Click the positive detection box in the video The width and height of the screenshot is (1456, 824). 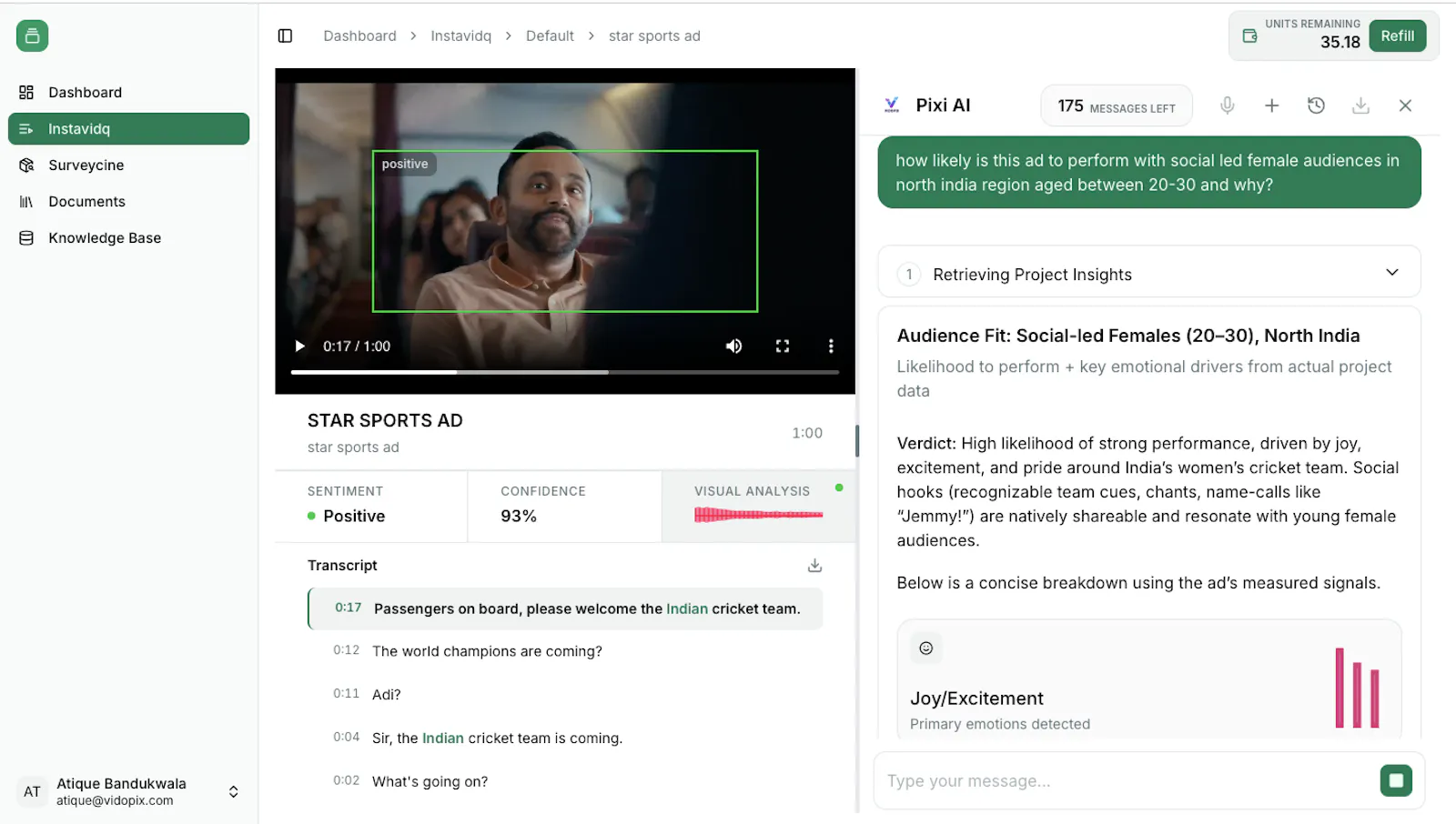pyautogui.click(x=564, y=231)
